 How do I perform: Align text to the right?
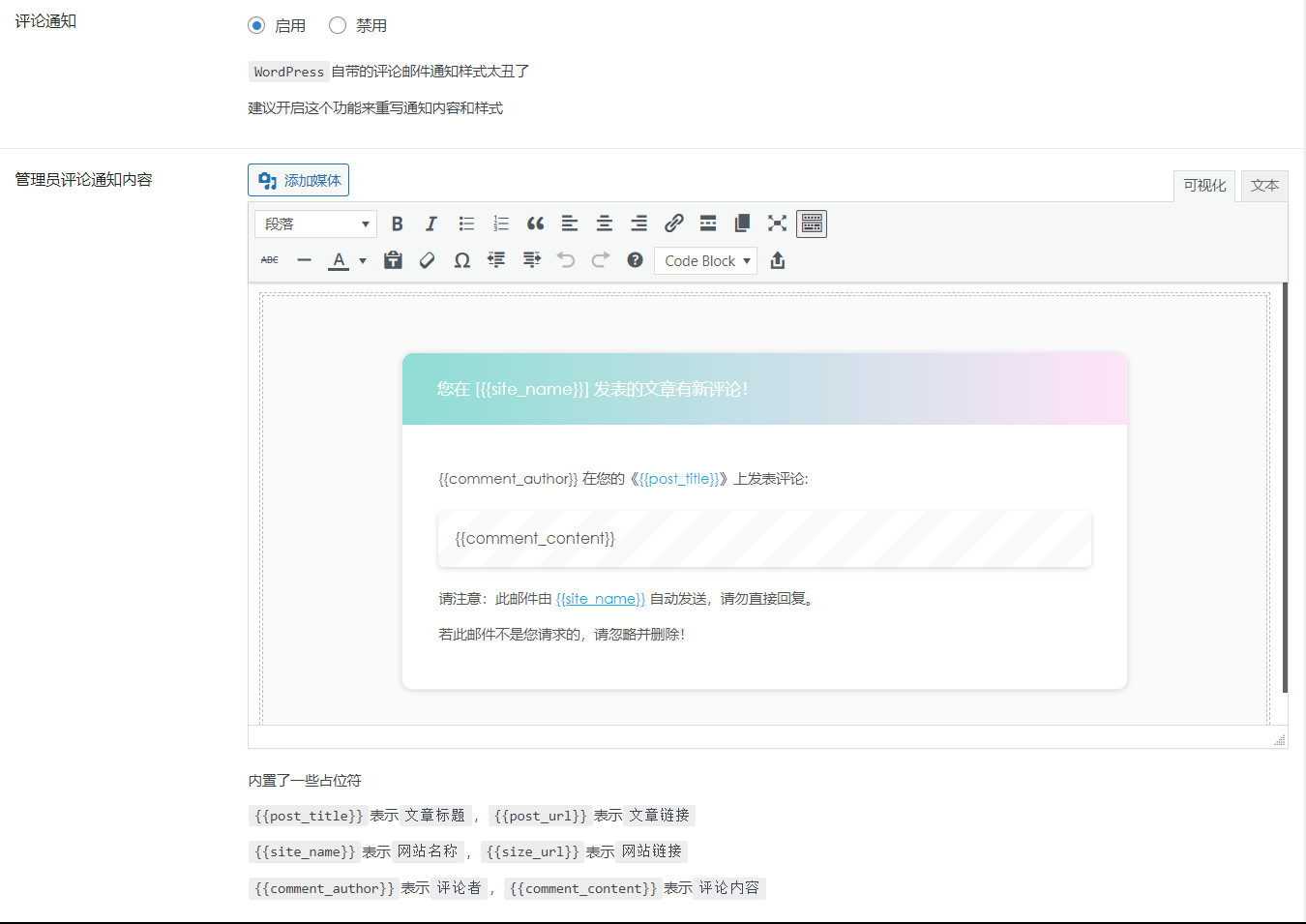639,224
